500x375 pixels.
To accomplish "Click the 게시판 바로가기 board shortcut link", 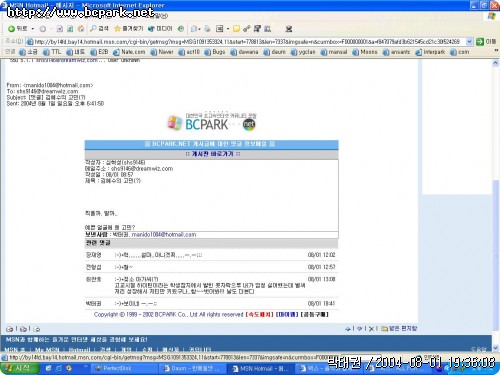I will [212, 154].
